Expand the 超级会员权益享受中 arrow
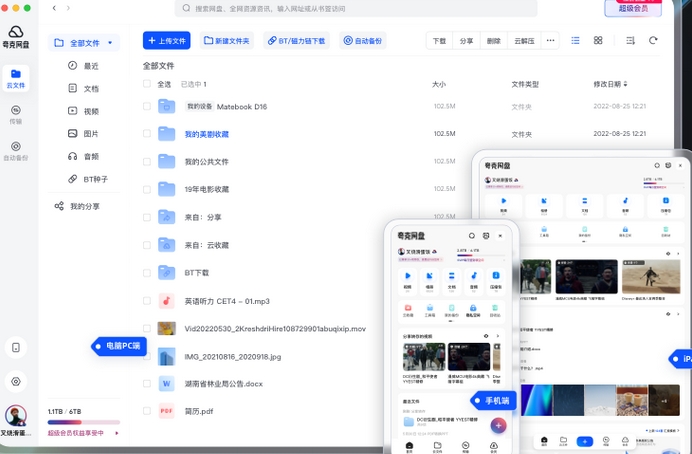692x454 pixels. click(117, 433)
